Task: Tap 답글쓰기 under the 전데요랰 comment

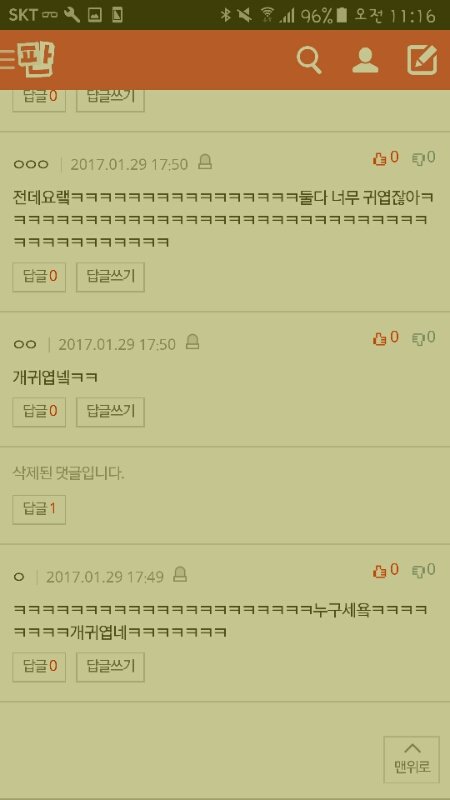Action: coord(110,277)
